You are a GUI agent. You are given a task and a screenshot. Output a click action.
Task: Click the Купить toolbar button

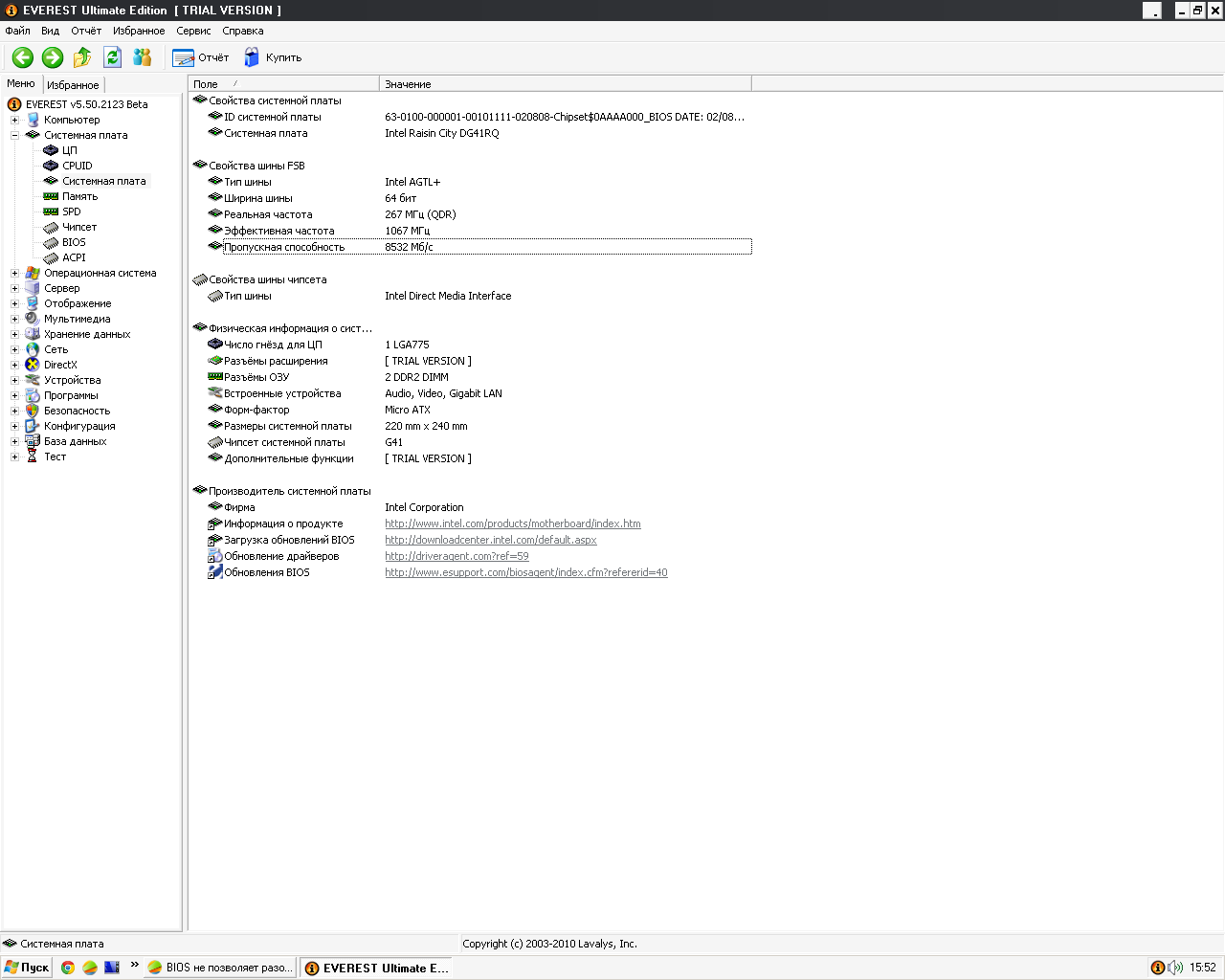272,57
